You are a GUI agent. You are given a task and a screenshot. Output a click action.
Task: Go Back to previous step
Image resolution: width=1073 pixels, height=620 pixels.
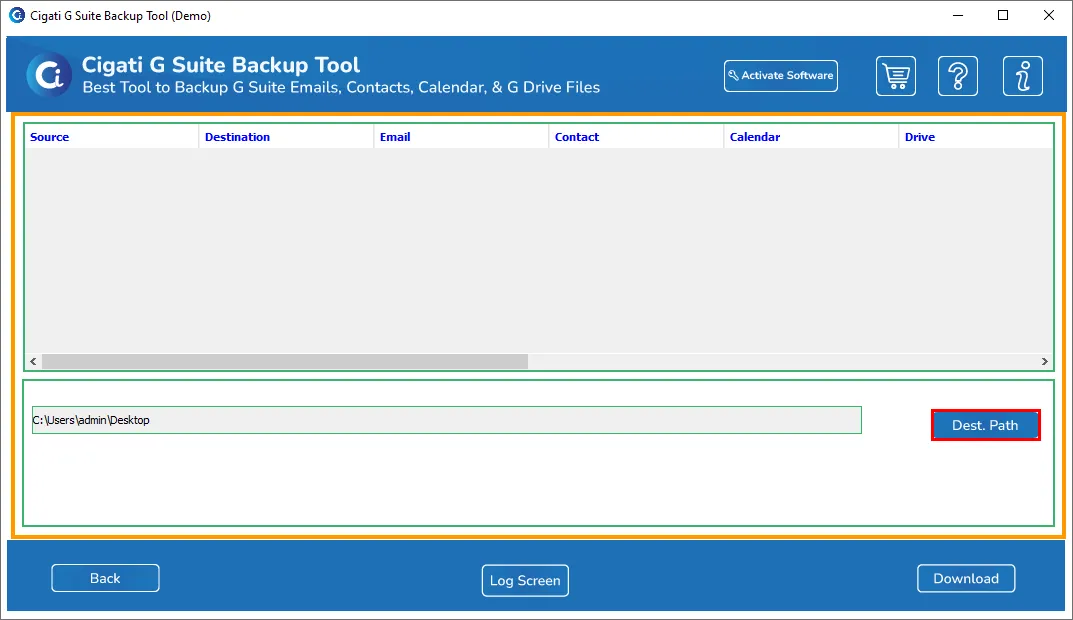tap(105, 578)
